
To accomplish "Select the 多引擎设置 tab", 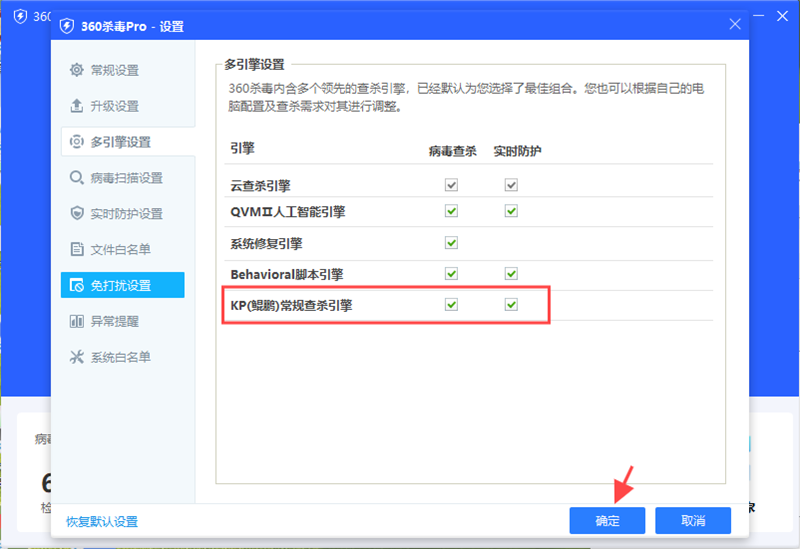I will tap(128, 142).
